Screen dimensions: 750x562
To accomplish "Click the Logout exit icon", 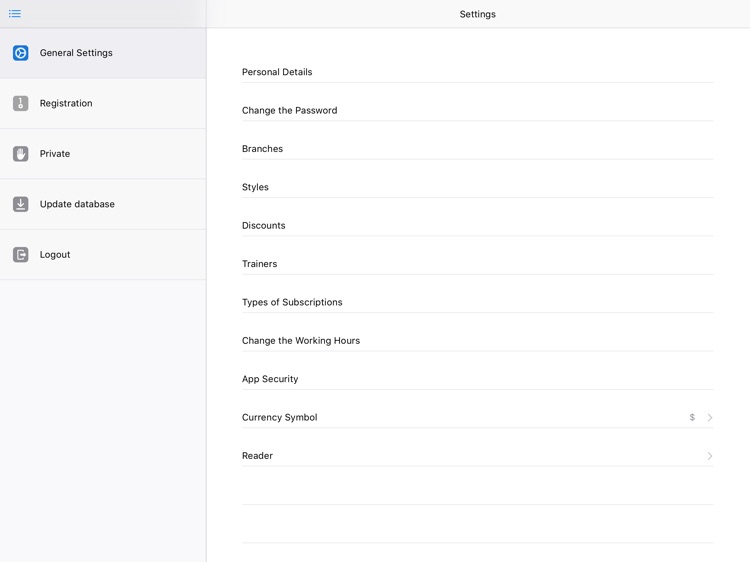I will point(21,254).
